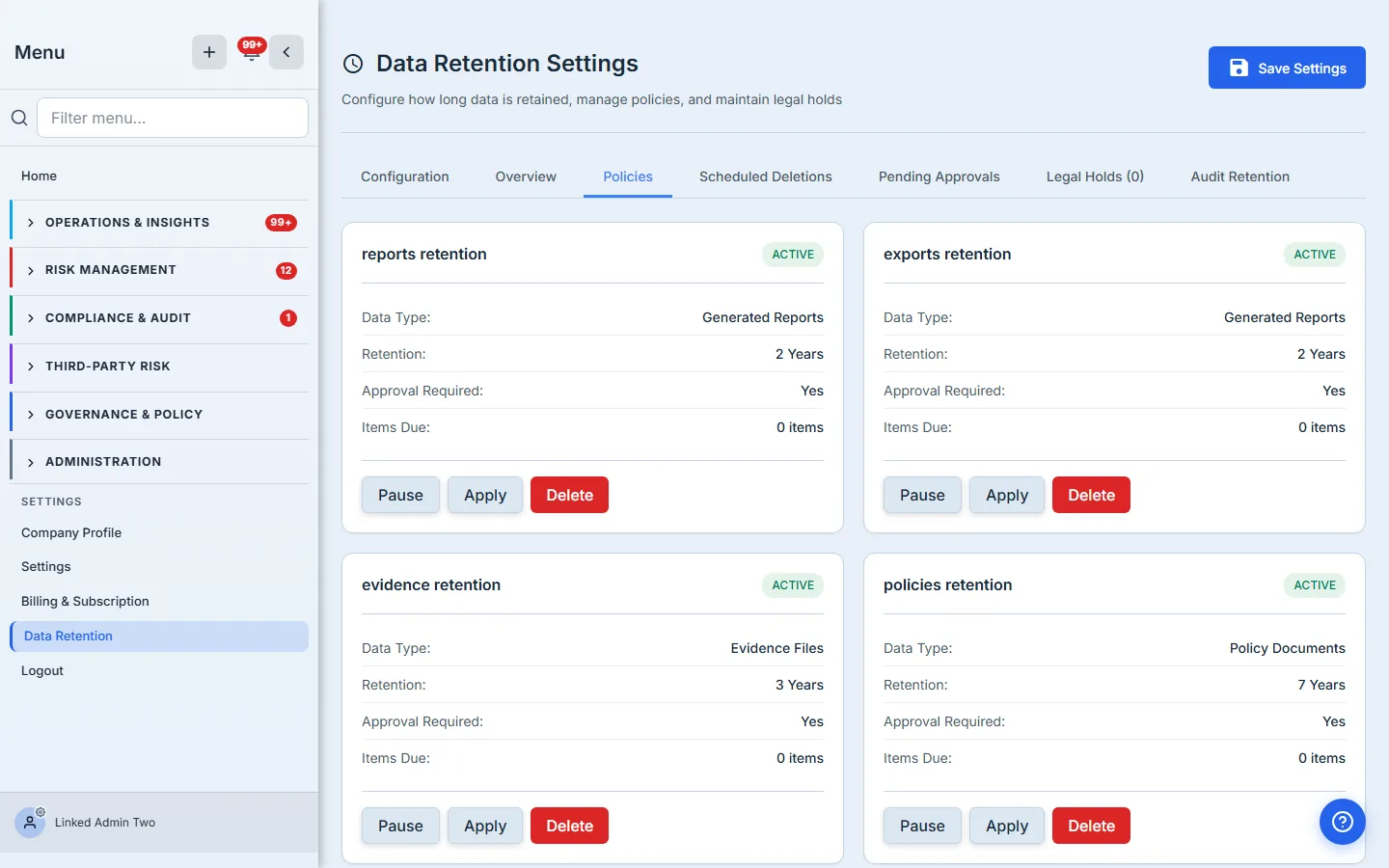Expand the Governance & Policy section

159,415
